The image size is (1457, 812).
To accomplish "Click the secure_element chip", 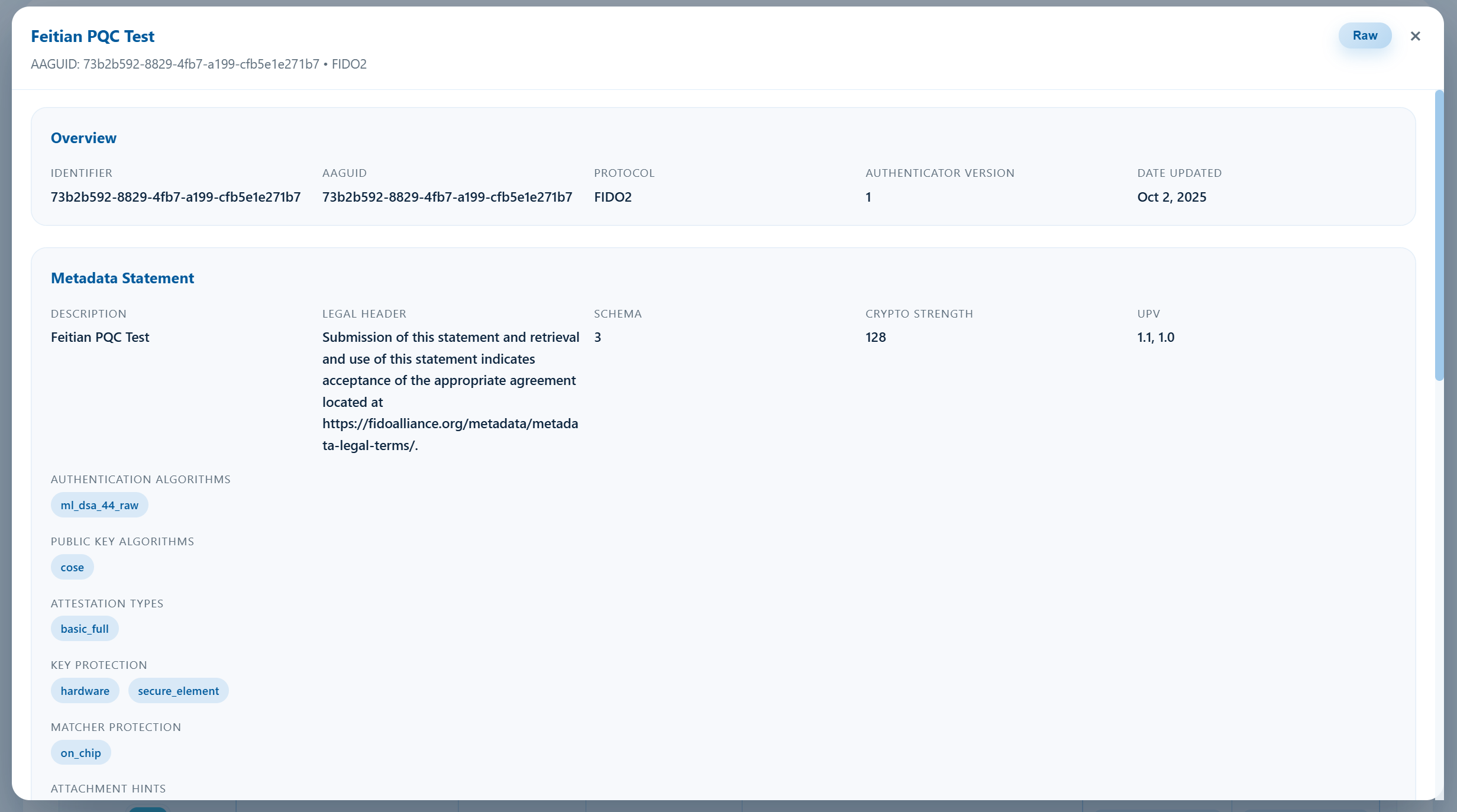I will tap(178, 691).
